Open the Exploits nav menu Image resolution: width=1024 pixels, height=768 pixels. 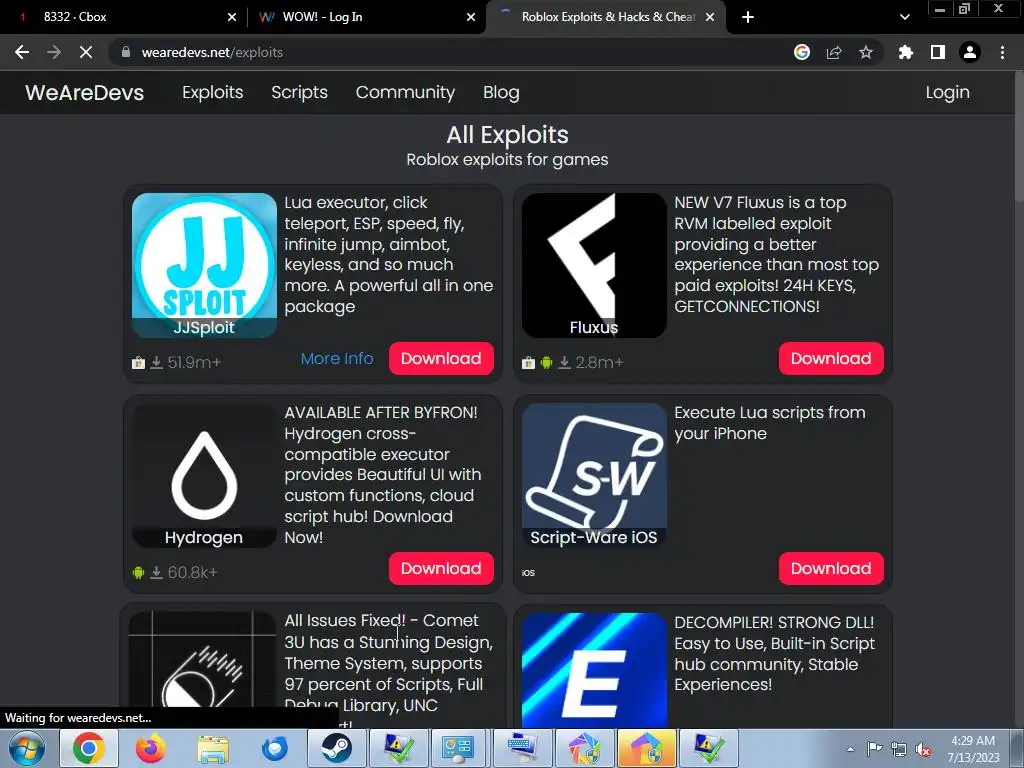click(x=212, y=92)
